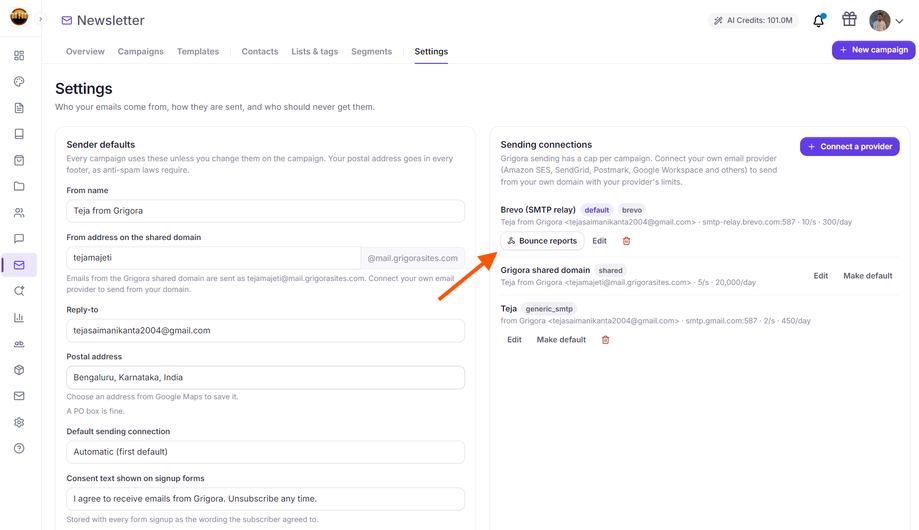Viewport: 919px width, 530px height.
Task: Open the gear settings icon in sidebar
Action: pos(19,422)
